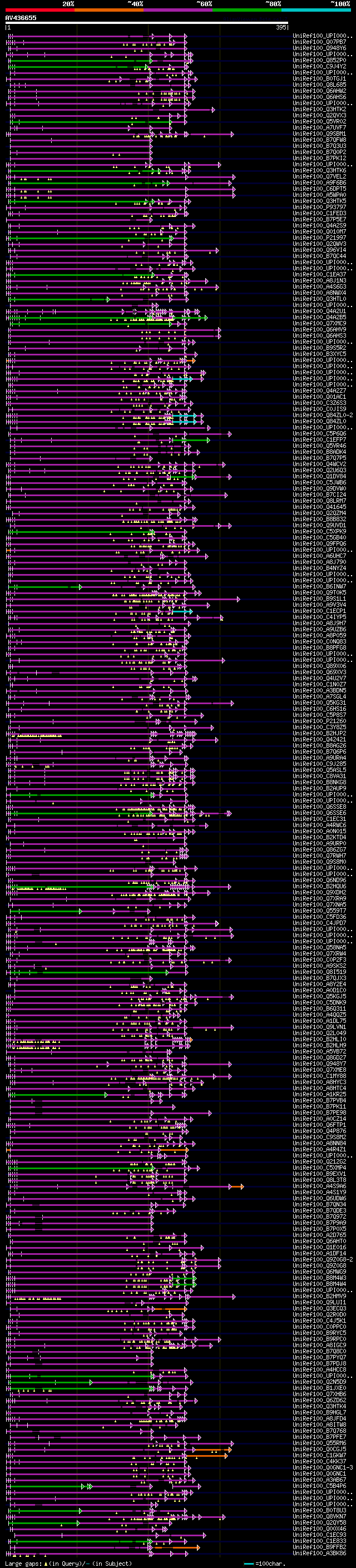Select hit UniRef100_A8J1N3
The width and height of the screenshot is (356, 1568).
[x=319, y=280]
